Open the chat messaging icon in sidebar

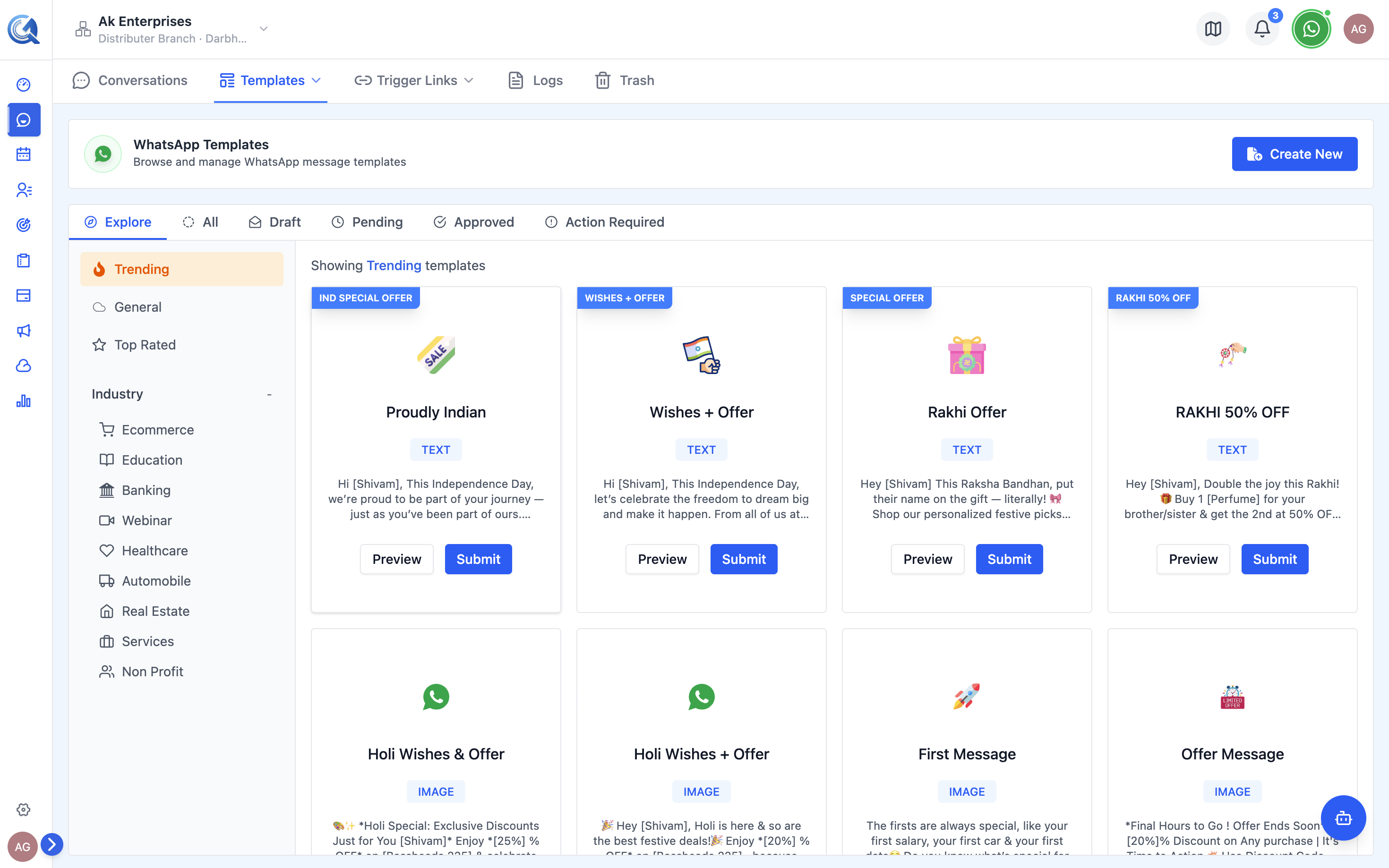[24, 119]
